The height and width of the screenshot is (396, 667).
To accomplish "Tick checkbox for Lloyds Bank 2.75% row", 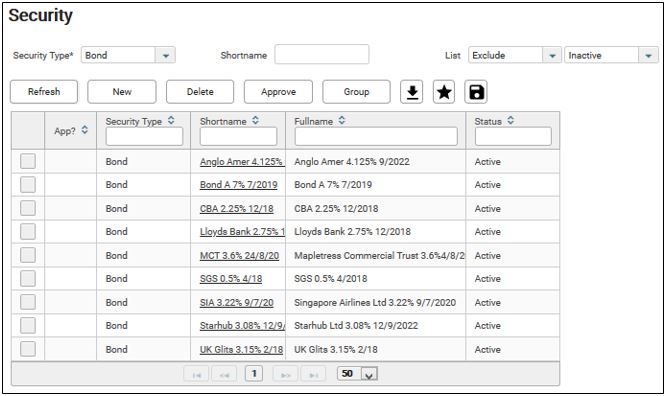I will 28,232.
